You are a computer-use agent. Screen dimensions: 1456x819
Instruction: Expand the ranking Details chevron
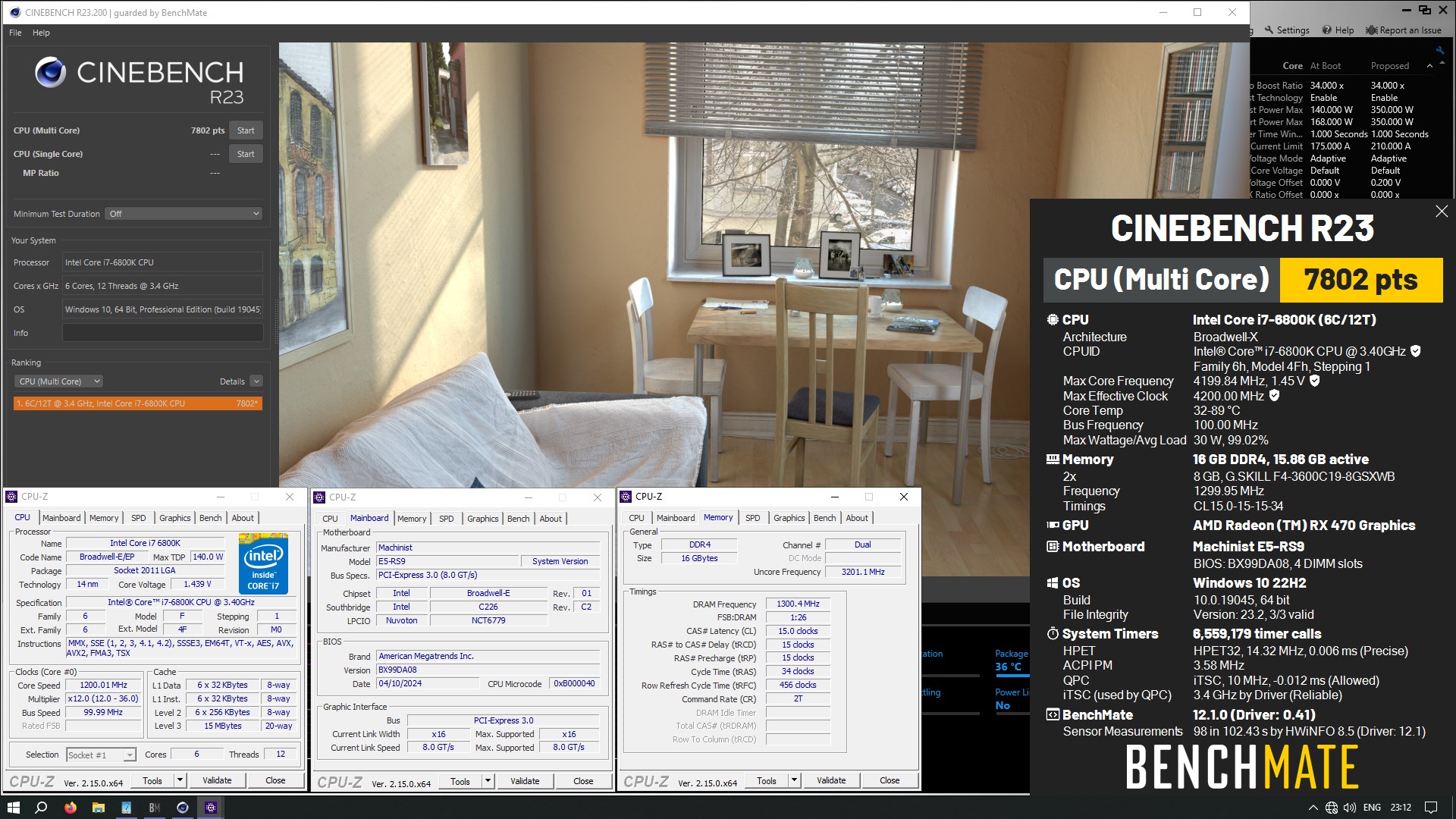tap(256, 381)
